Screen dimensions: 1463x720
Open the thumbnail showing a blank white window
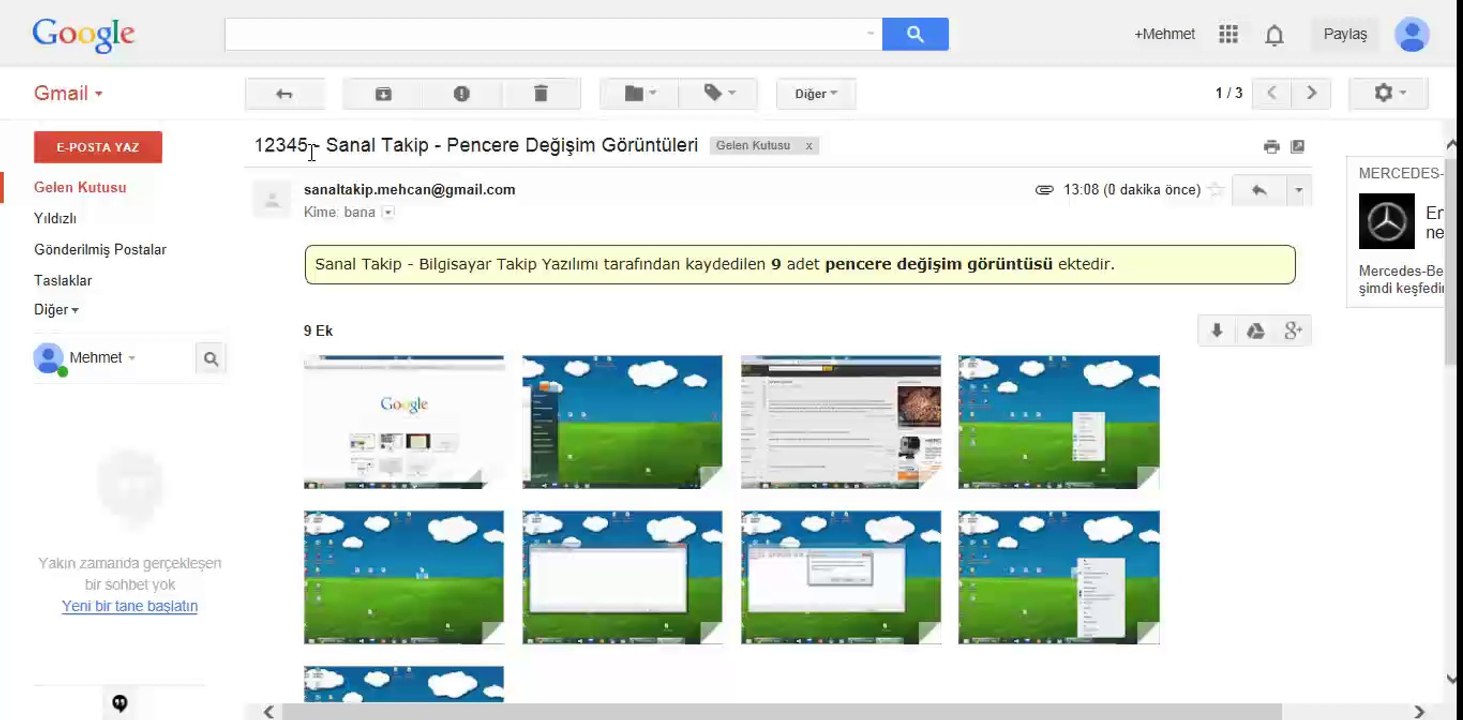pyautogui.click(x=622, y=577)
